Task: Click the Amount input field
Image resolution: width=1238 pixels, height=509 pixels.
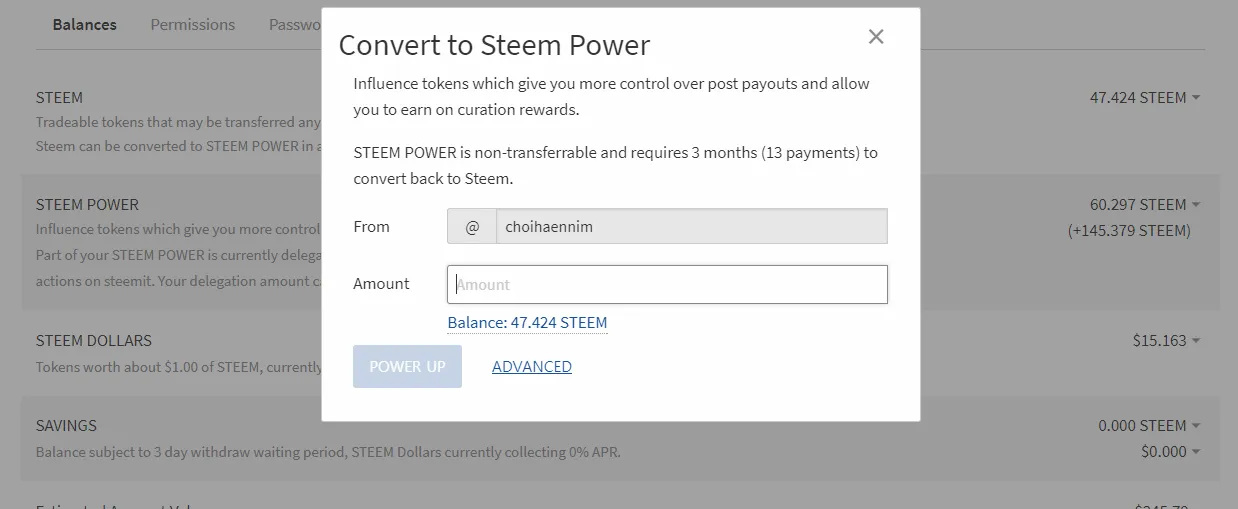Action: 667,284
